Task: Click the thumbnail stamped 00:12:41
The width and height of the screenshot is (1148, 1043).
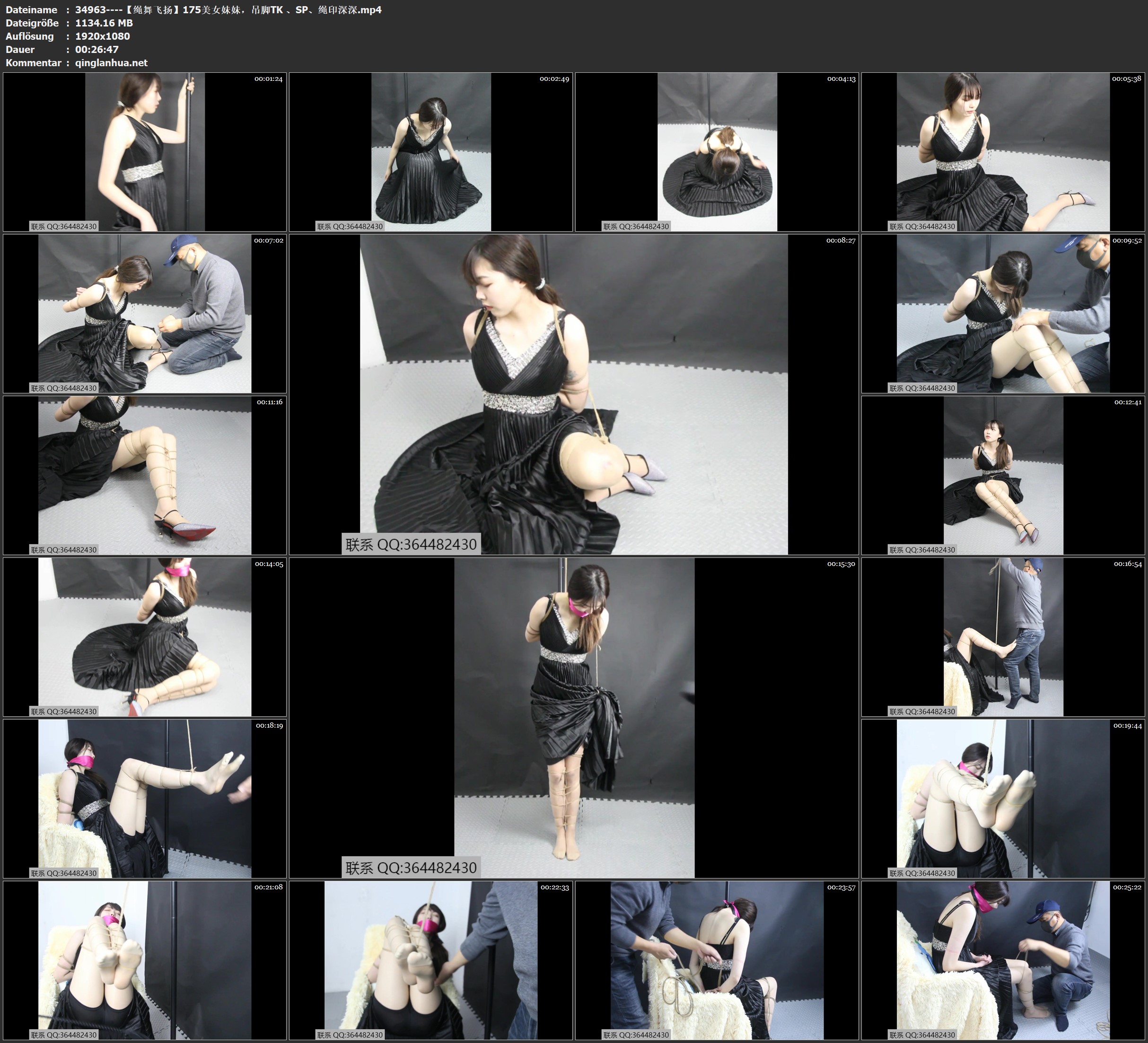Action: pos(1003,475)
